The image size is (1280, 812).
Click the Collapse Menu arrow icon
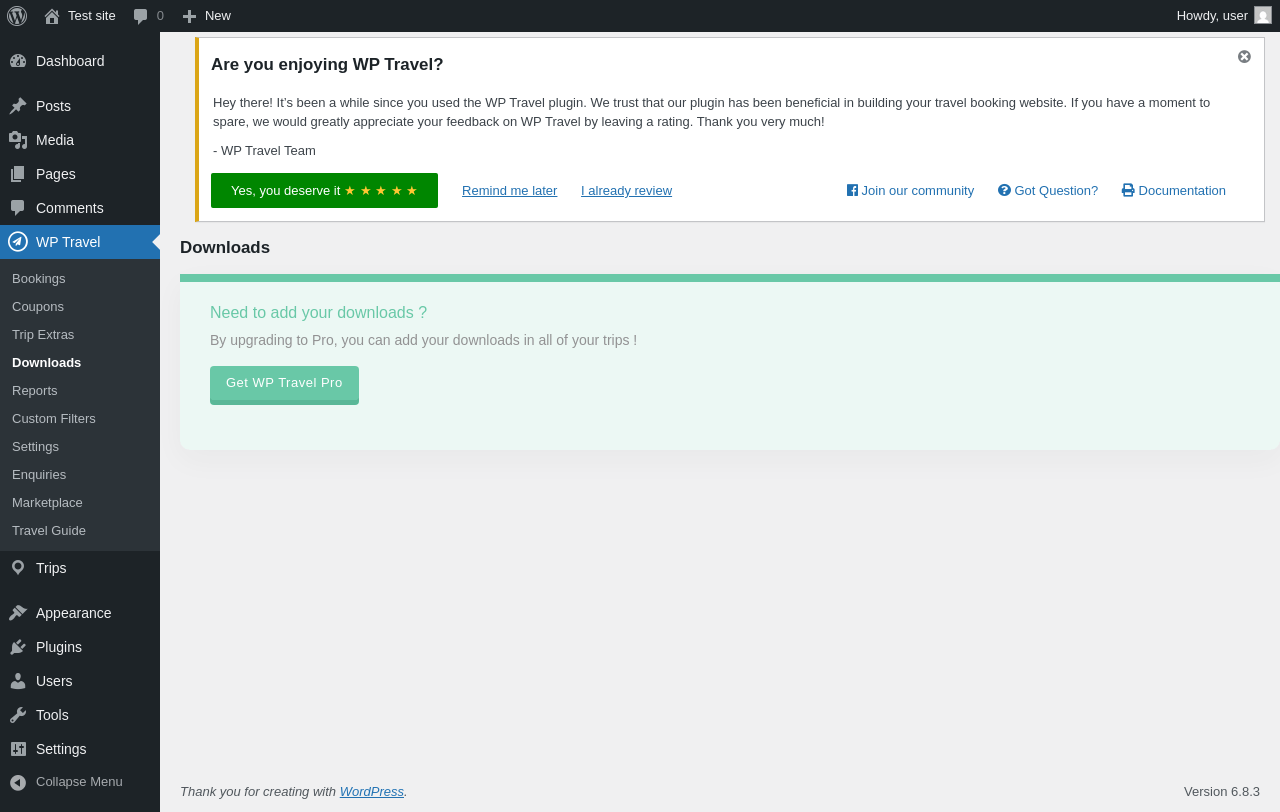[18, 782]
